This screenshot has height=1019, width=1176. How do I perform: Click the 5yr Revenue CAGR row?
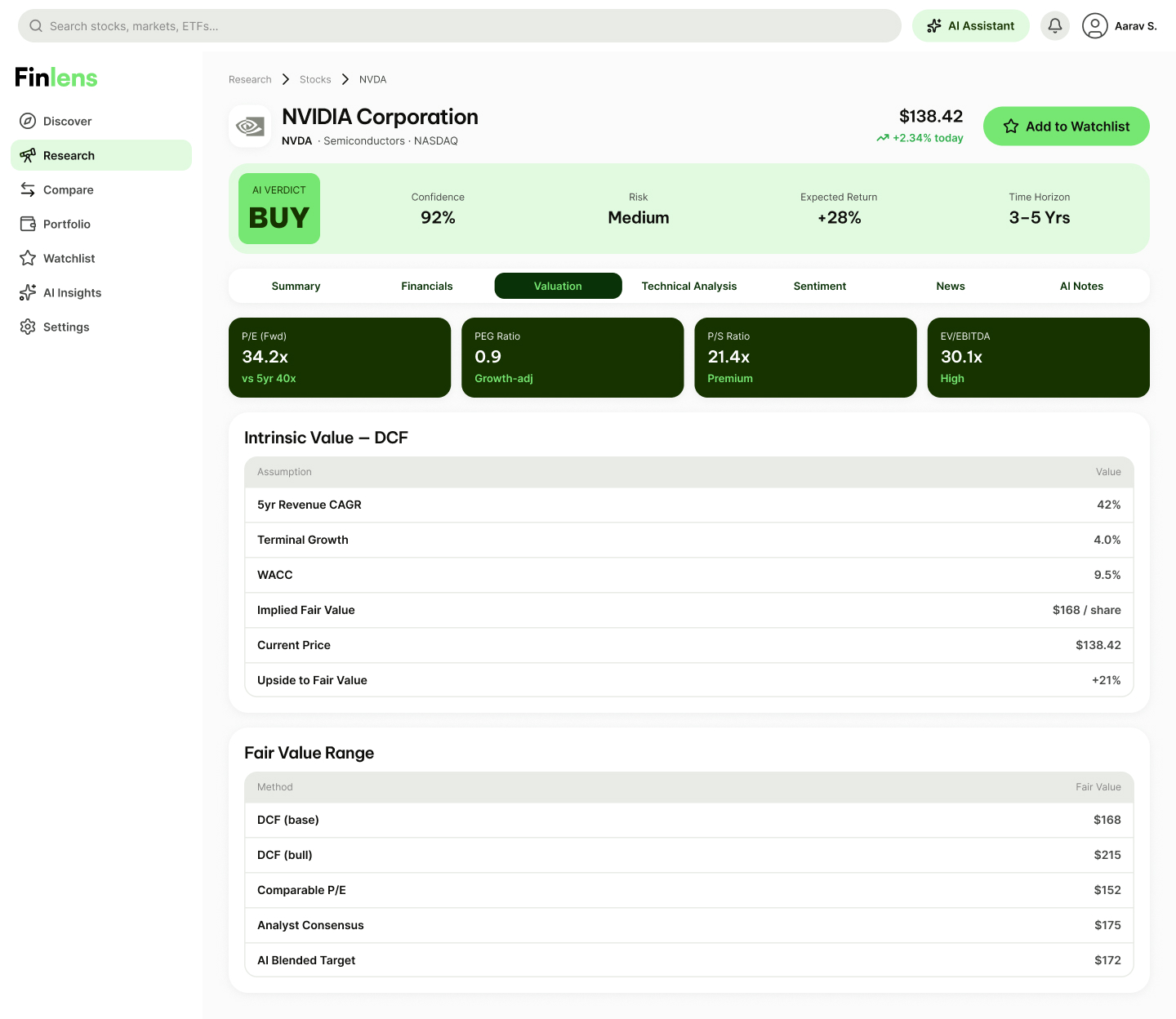click(x=689, y=505)
